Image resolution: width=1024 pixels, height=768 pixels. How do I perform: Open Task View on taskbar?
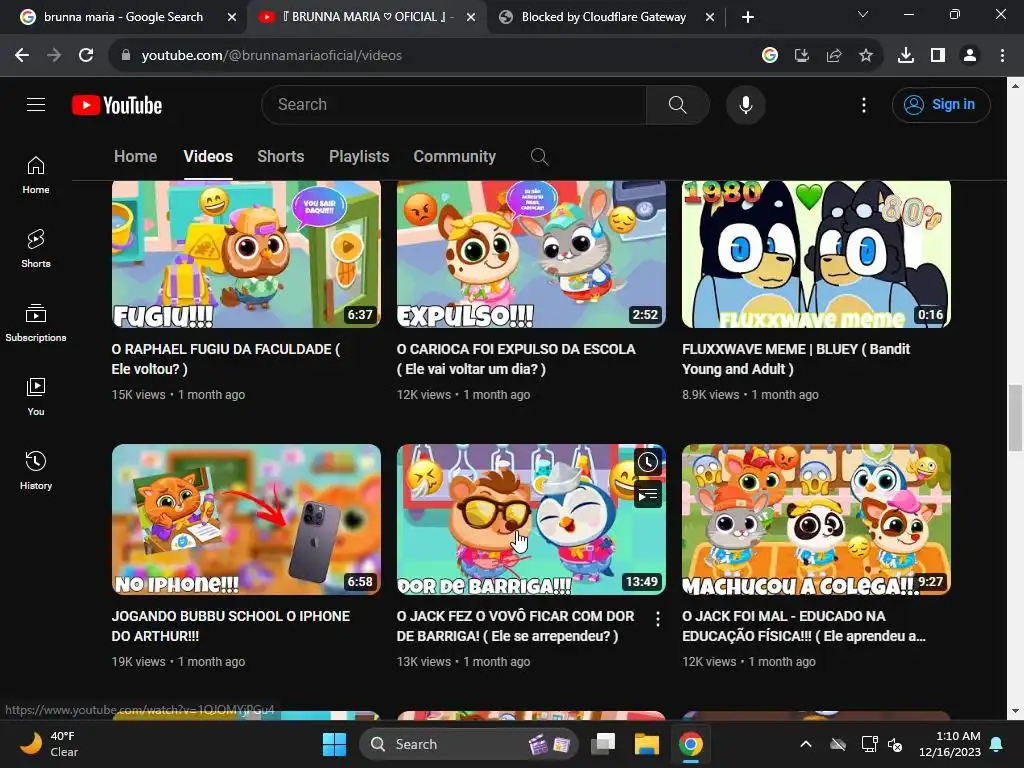point(603,744)
